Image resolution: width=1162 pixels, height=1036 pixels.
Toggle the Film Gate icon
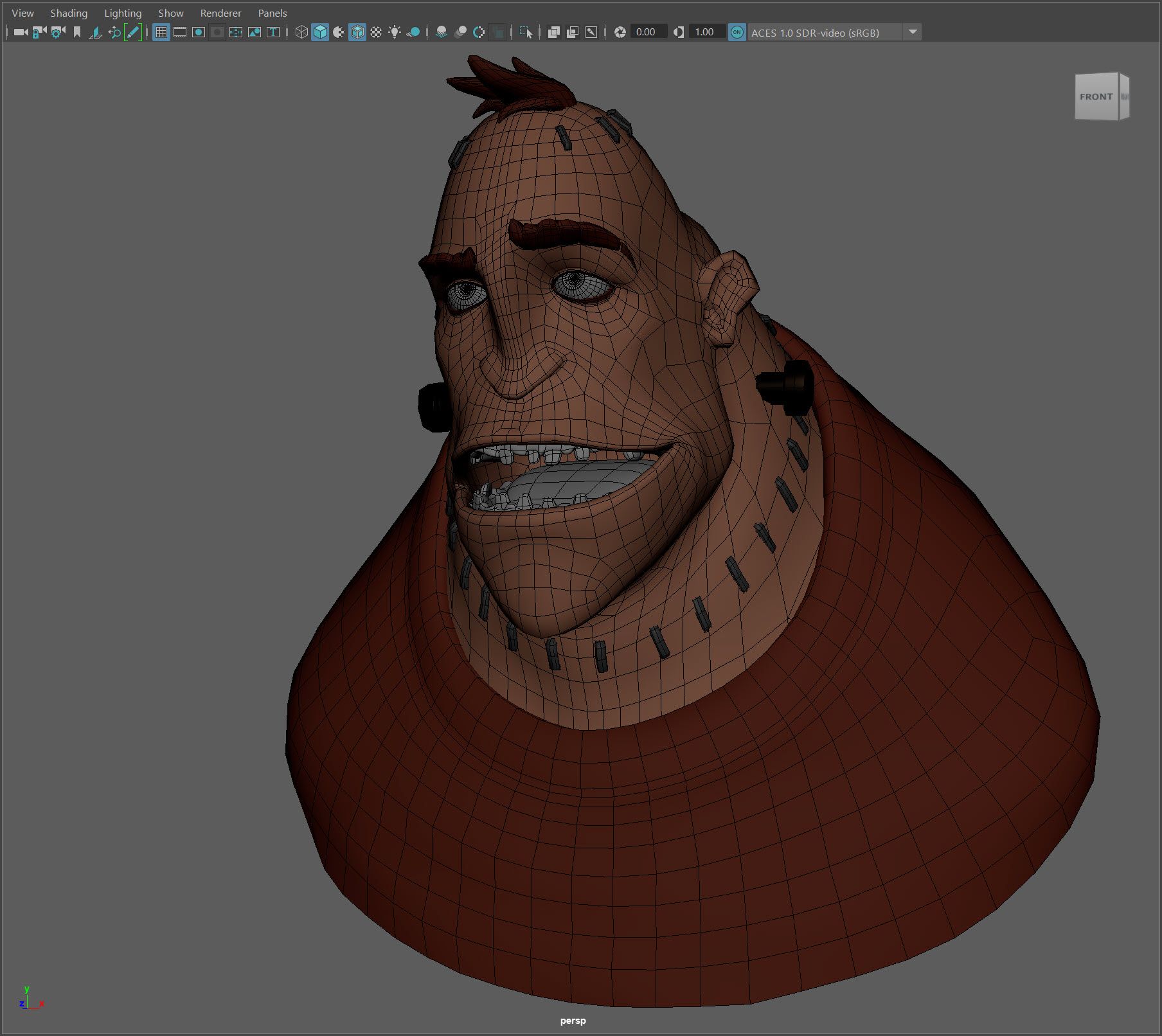[180, 32]
